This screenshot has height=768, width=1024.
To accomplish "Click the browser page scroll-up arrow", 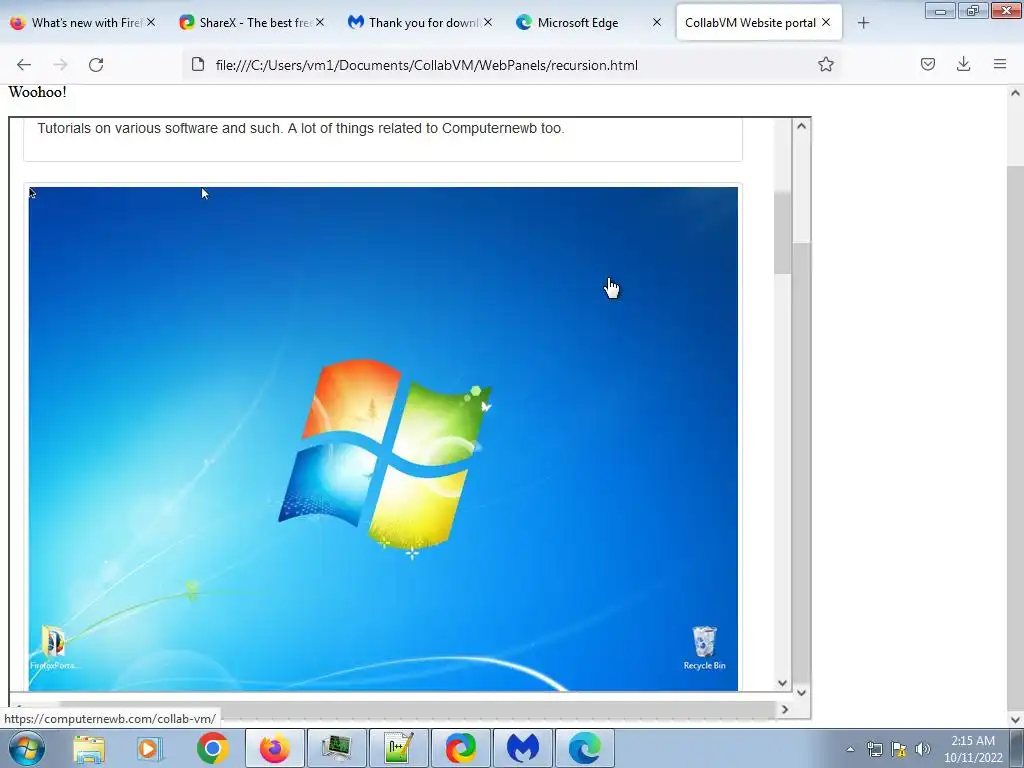I will click(1015, 93).
